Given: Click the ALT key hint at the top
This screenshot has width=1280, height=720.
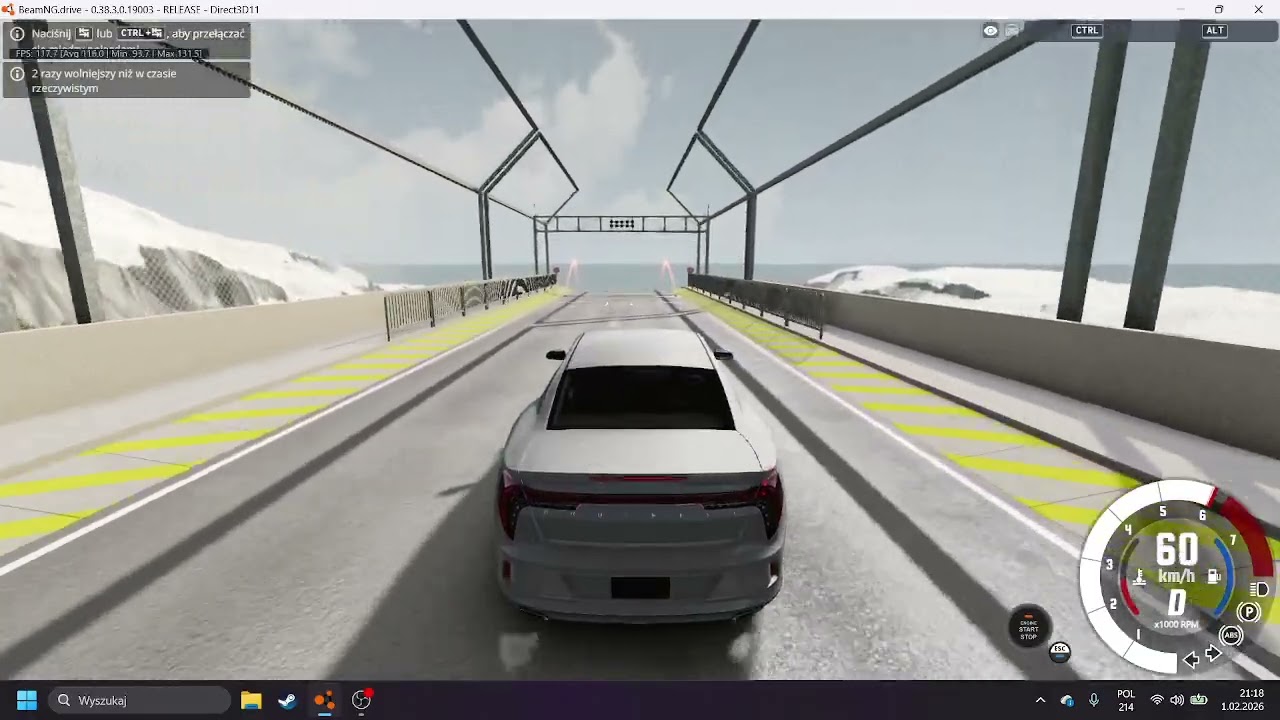Looking at the screenshot, I should pyautogui.click(x=1215, y=31).
